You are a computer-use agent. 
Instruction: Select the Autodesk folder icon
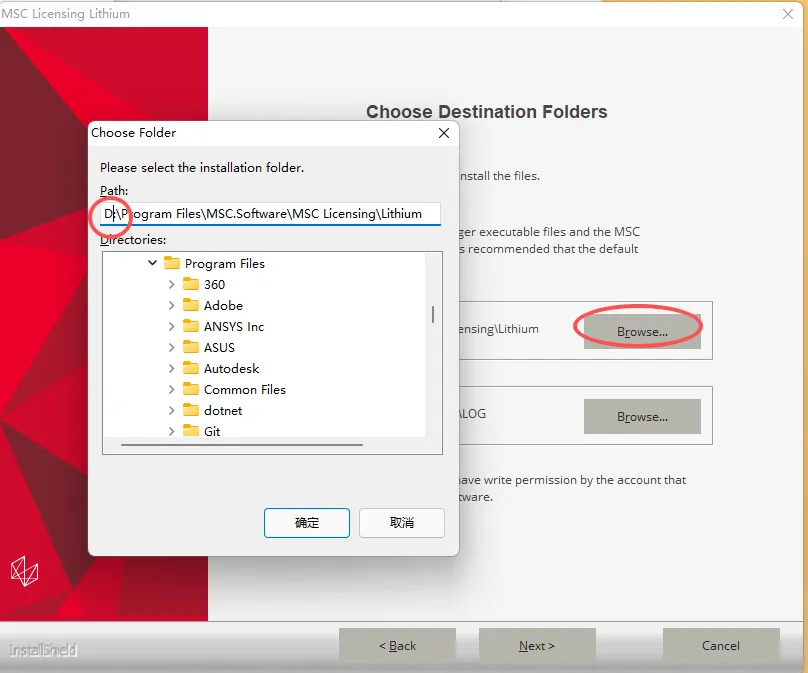coord(191,368)
